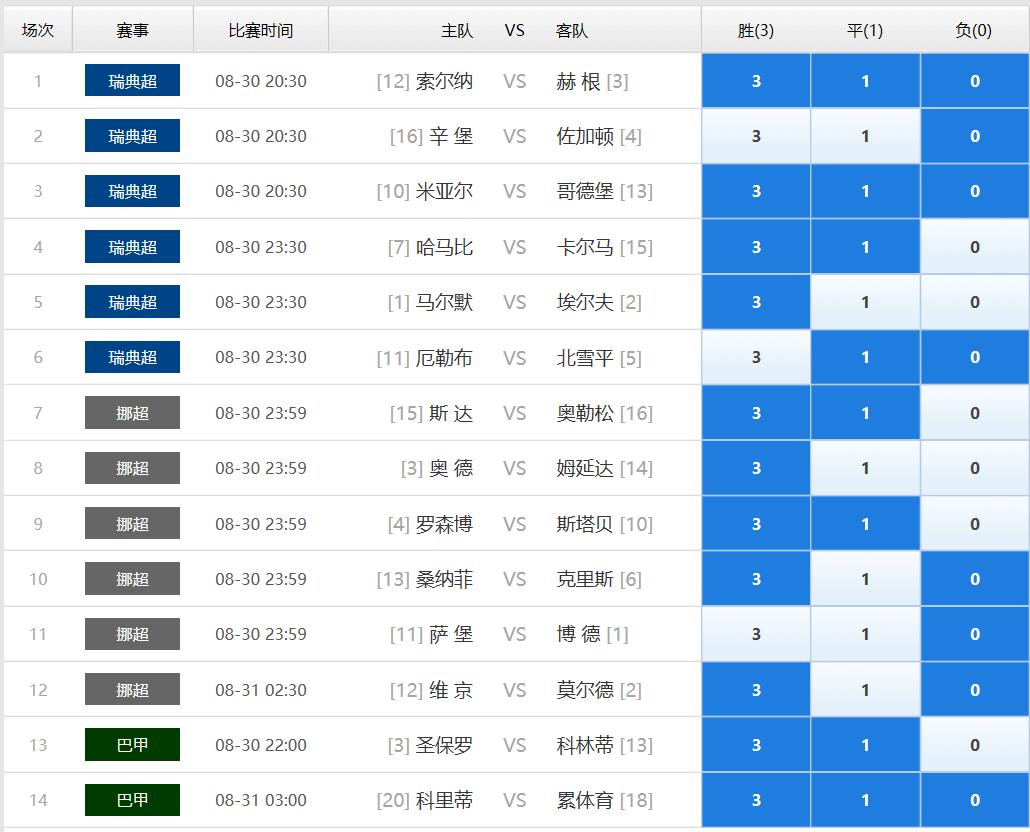Viewport: 1030px width, 832px height.
Task: Click away team 博德
Action: click(x=578, y=634)
